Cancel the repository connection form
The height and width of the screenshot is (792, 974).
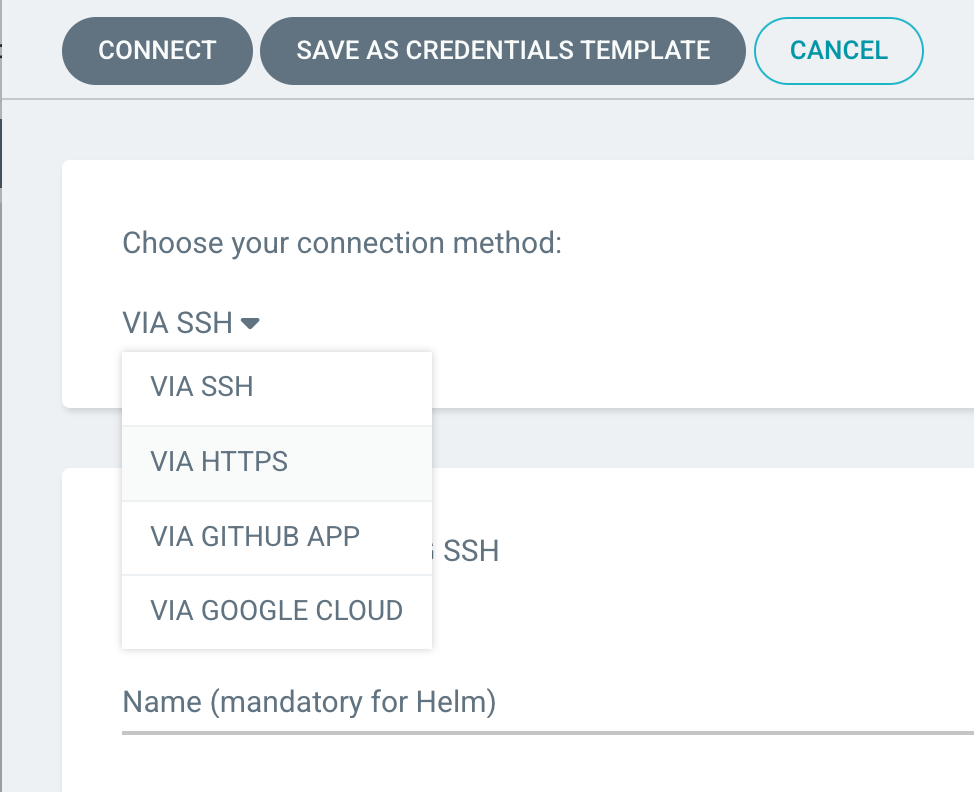838,50
